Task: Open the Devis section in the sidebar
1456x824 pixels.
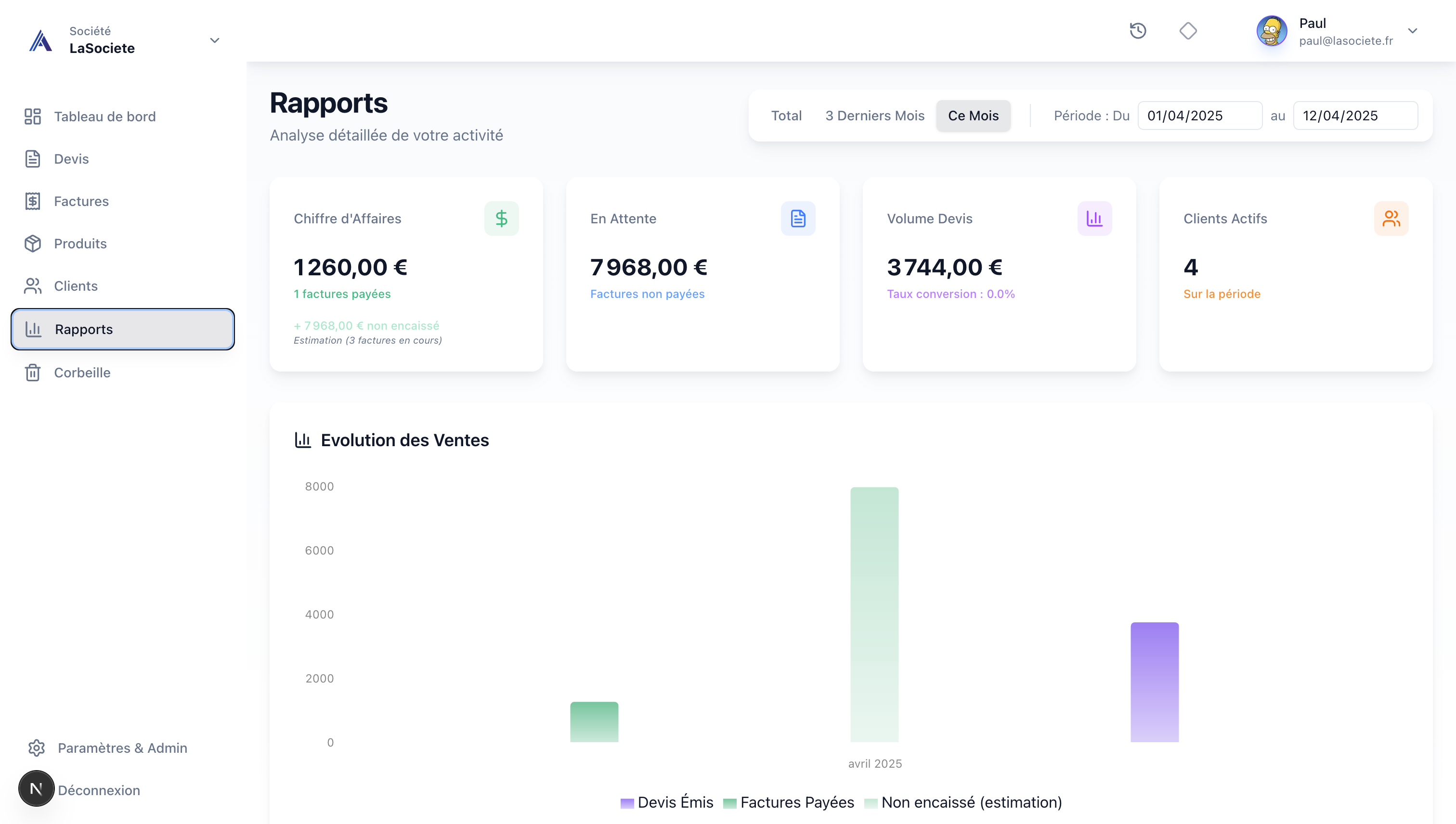Action: coord(71,159)
